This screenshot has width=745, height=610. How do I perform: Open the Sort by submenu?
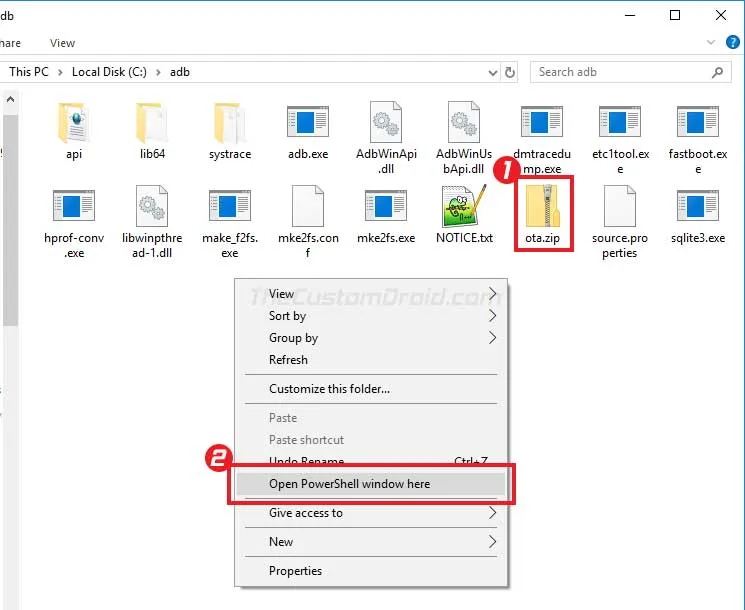pyautogui.click(x=371, y=316)
